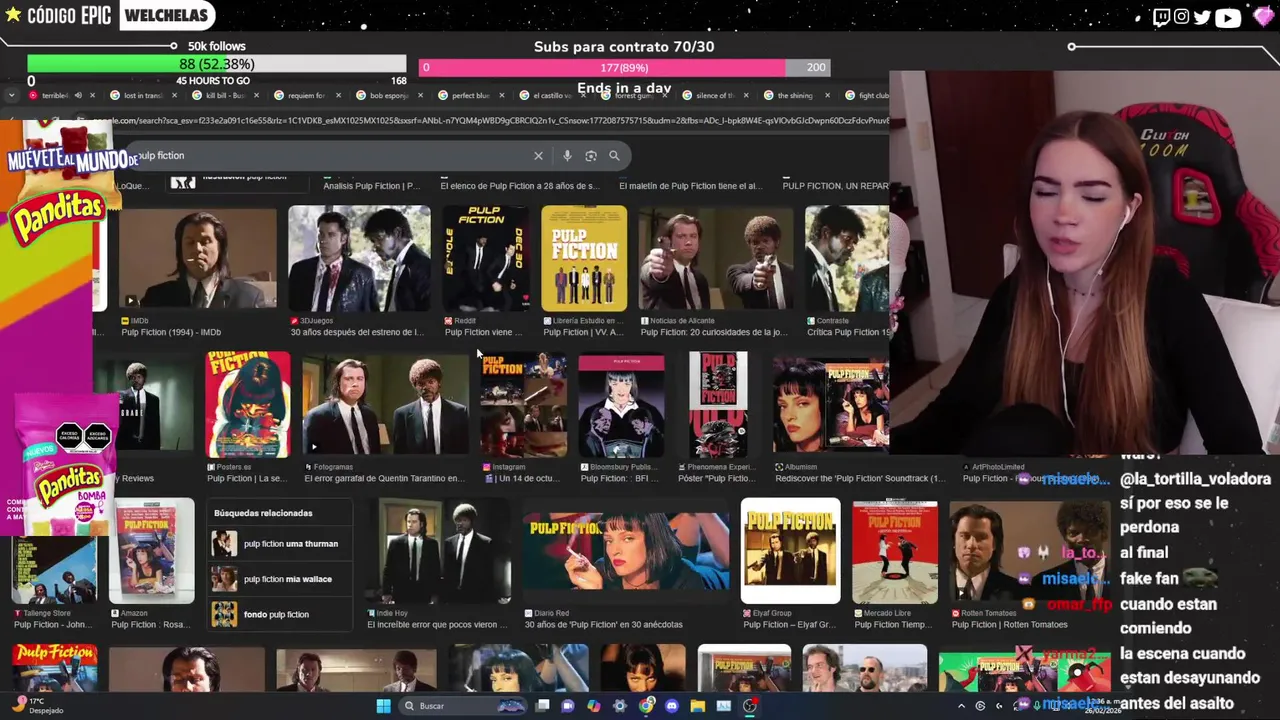
Task: Open the yellow Pulp Fiction book cover thumbnail
Action: (584, 259)
